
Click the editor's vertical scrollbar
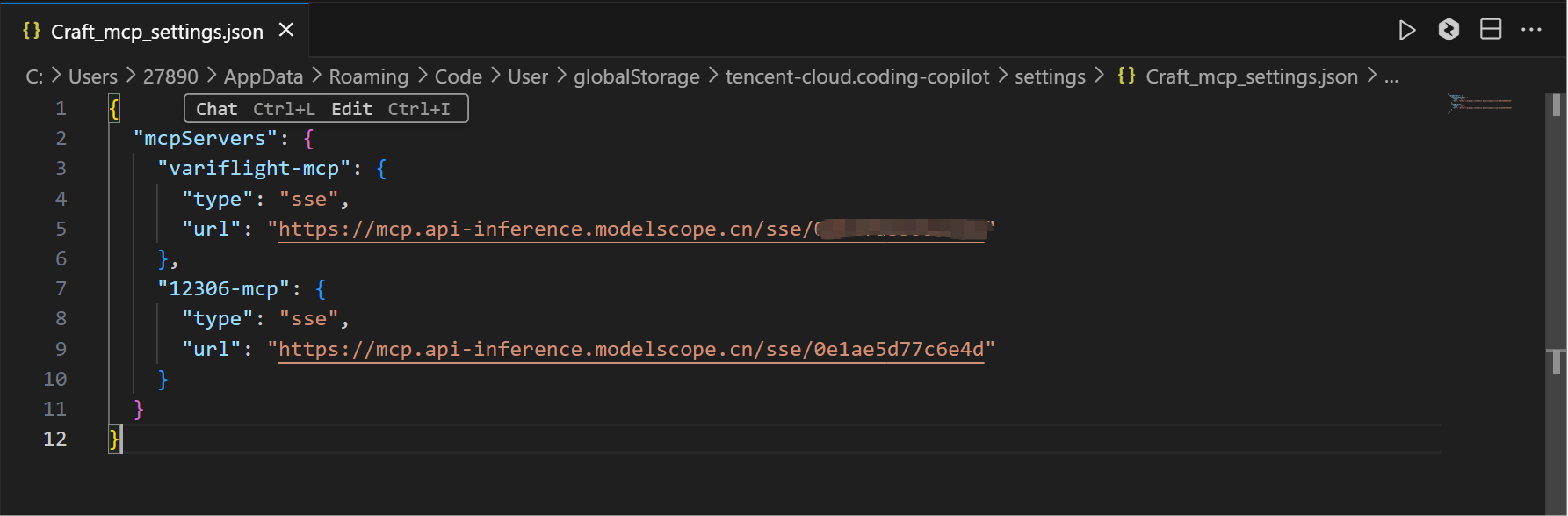tap(1556, 264)
